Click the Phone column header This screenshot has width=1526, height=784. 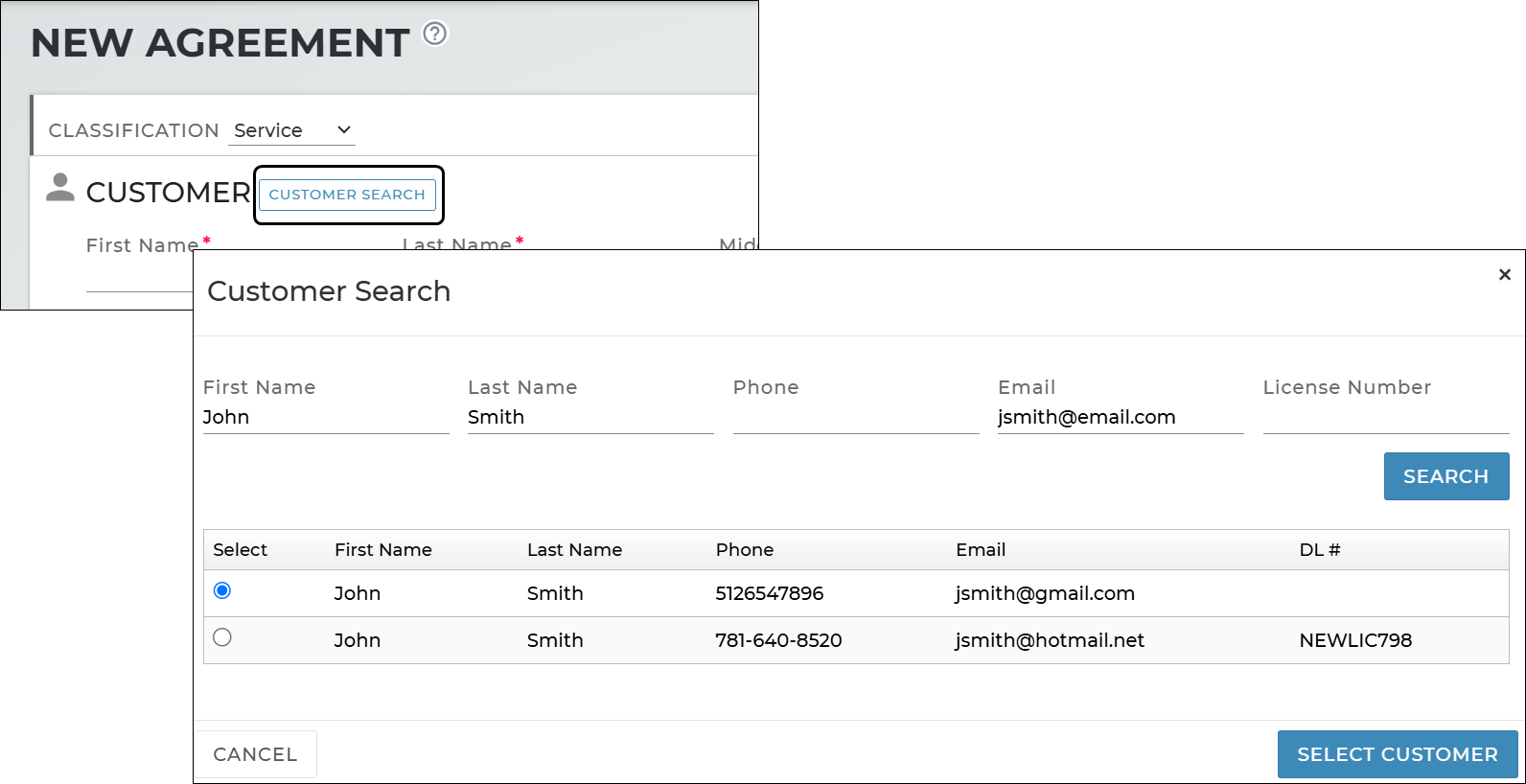(x=744, y=550)
